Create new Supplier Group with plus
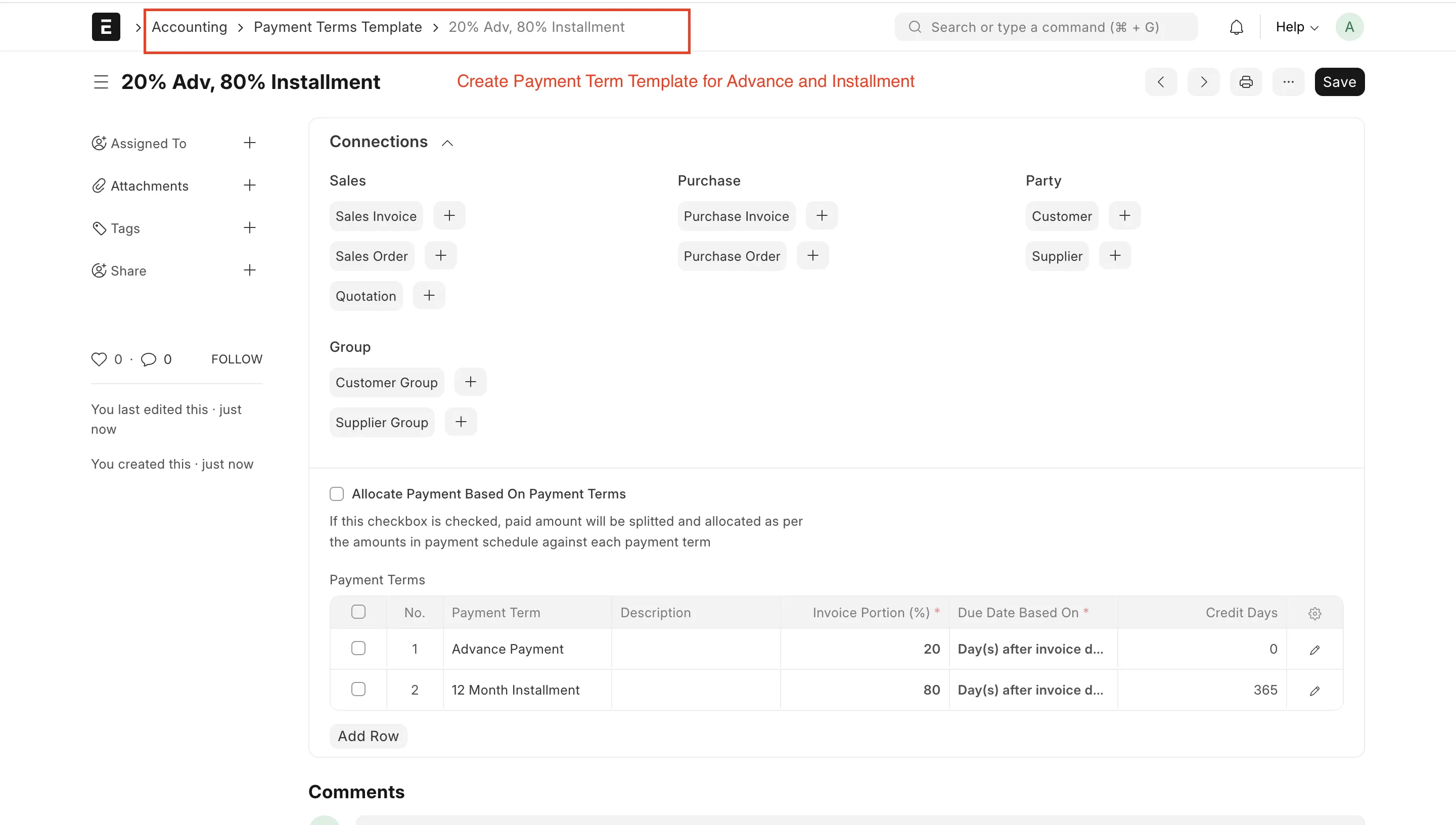The width and height of the screenshot is (1456, 825). 461,422
